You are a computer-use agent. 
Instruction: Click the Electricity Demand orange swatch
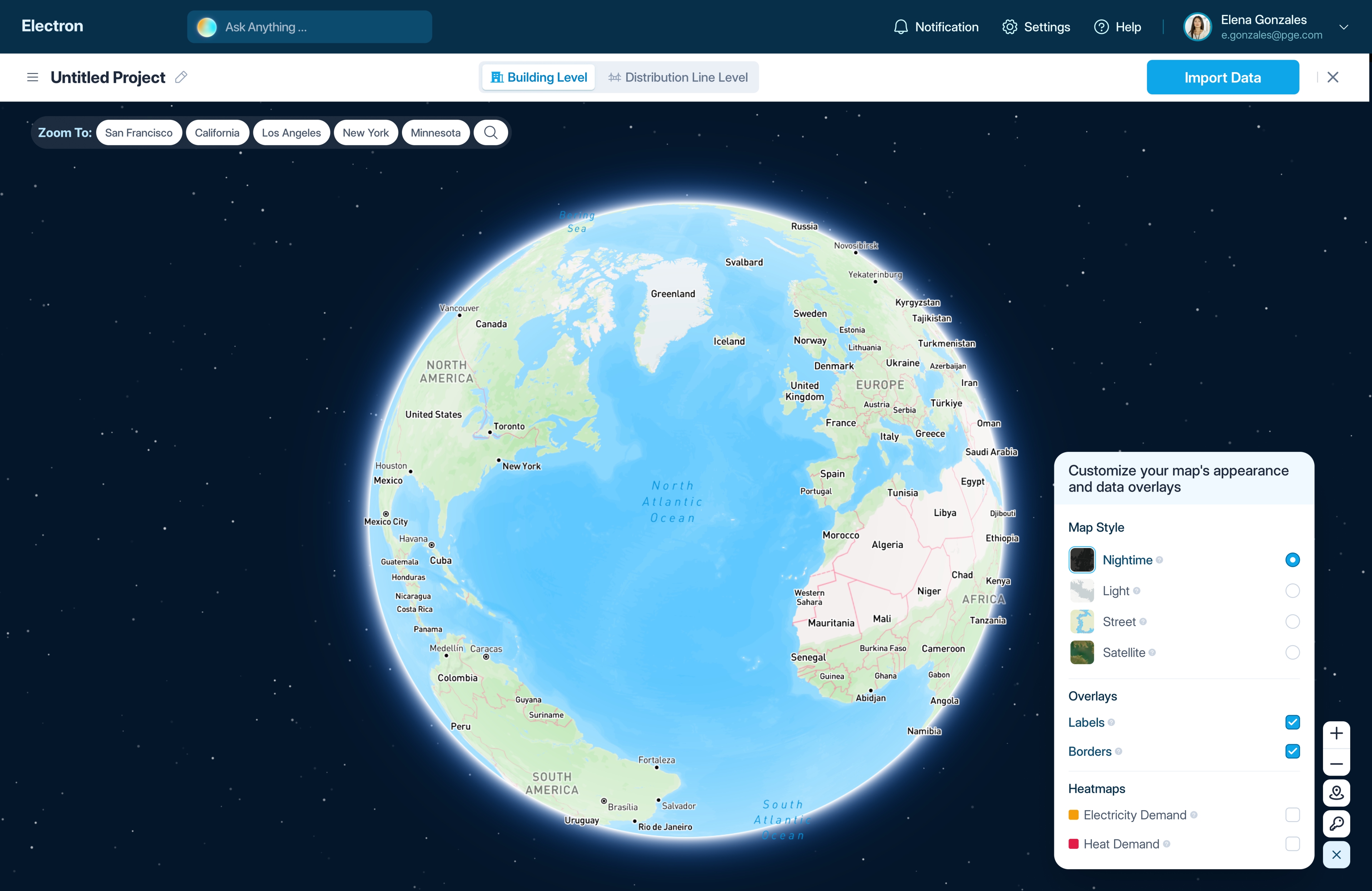1073,815
